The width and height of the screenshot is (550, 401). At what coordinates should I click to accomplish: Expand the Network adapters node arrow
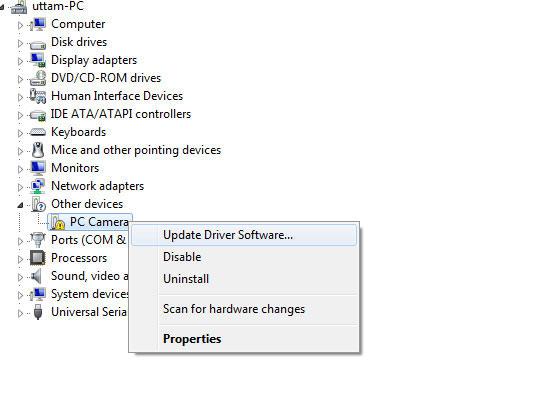pos(20,187)
